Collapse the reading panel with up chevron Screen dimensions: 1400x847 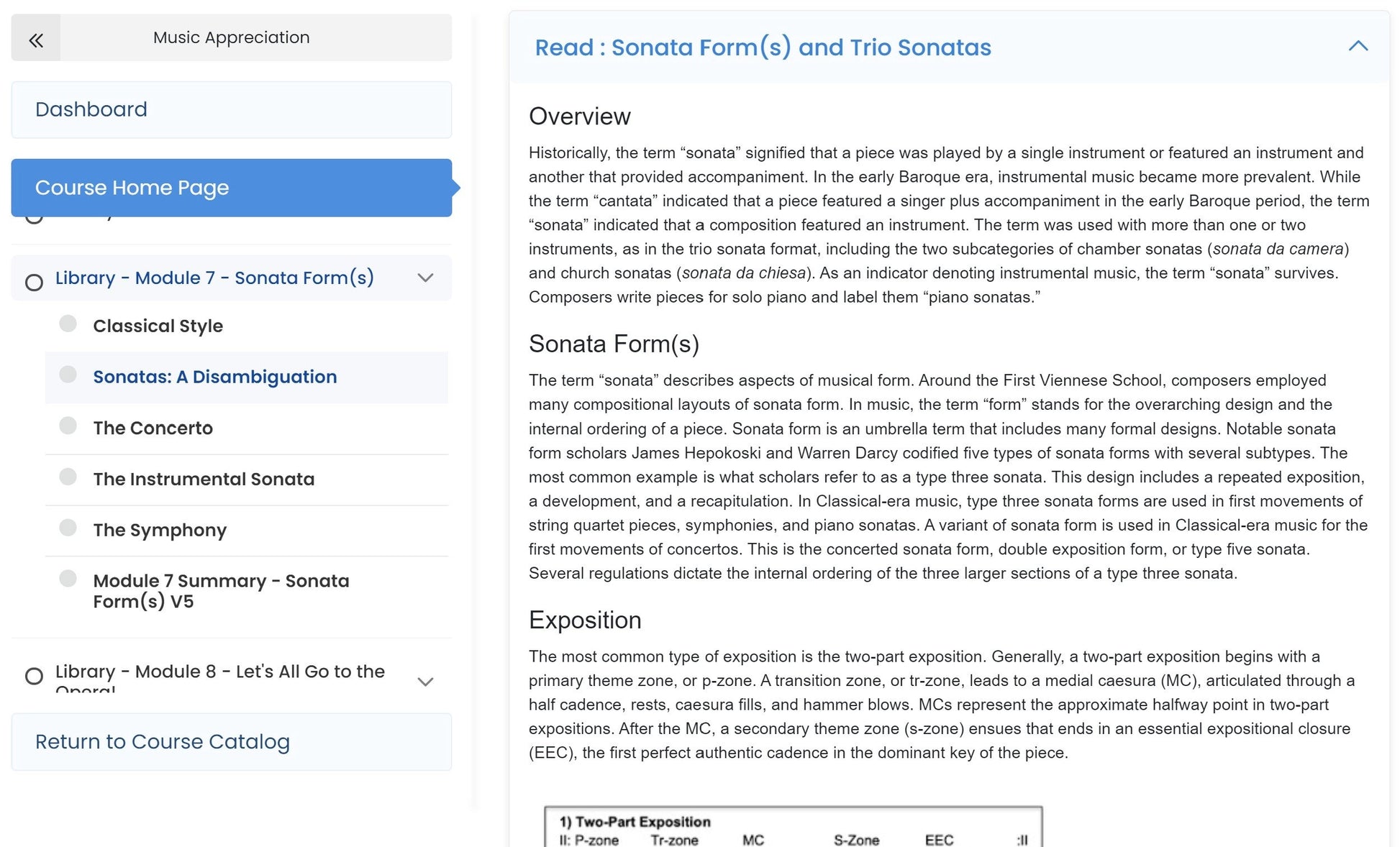pos(1358,47)
